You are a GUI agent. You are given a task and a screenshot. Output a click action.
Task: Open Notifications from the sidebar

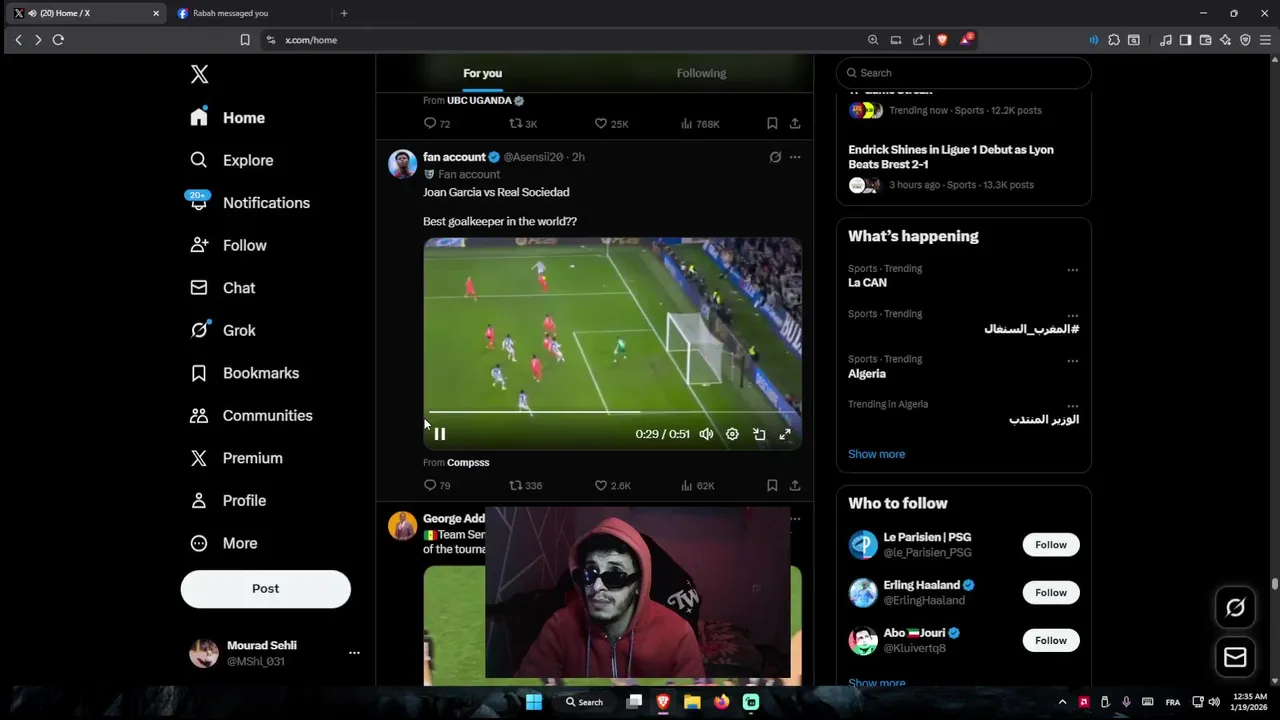(250, 203)
